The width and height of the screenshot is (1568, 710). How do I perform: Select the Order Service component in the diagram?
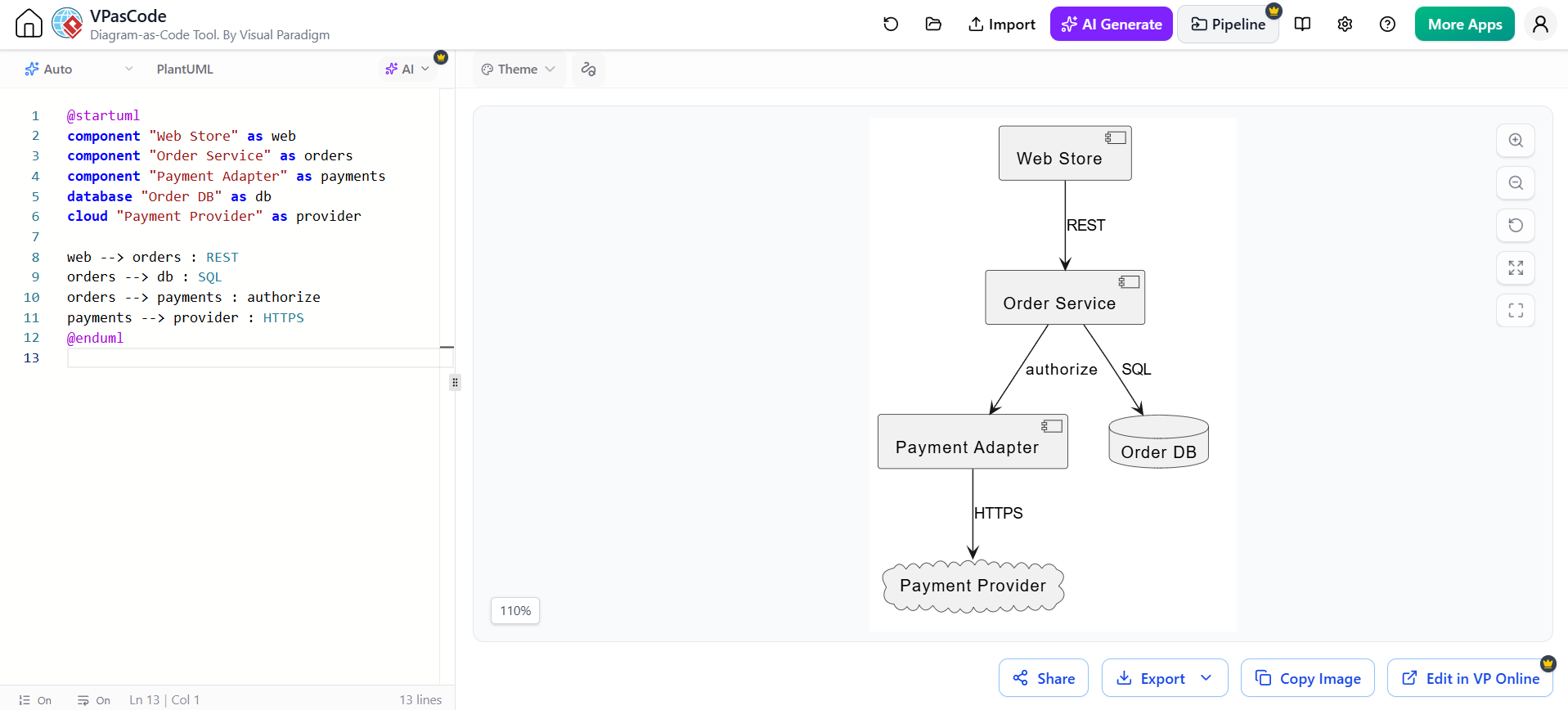(x=1065, y=297)
